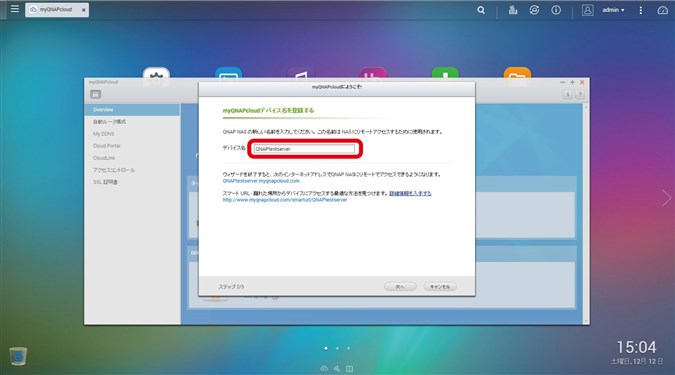The image size is (675, 375).
Task: Open the background tasks icon
Action: point(512,10)
